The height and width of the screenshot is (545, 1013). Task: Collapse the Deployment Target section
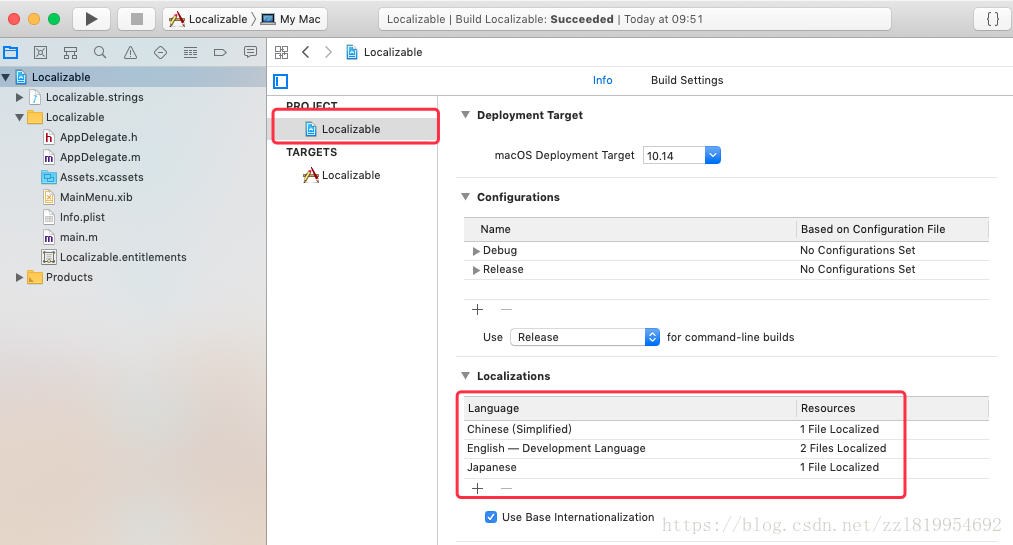[465, 115]
